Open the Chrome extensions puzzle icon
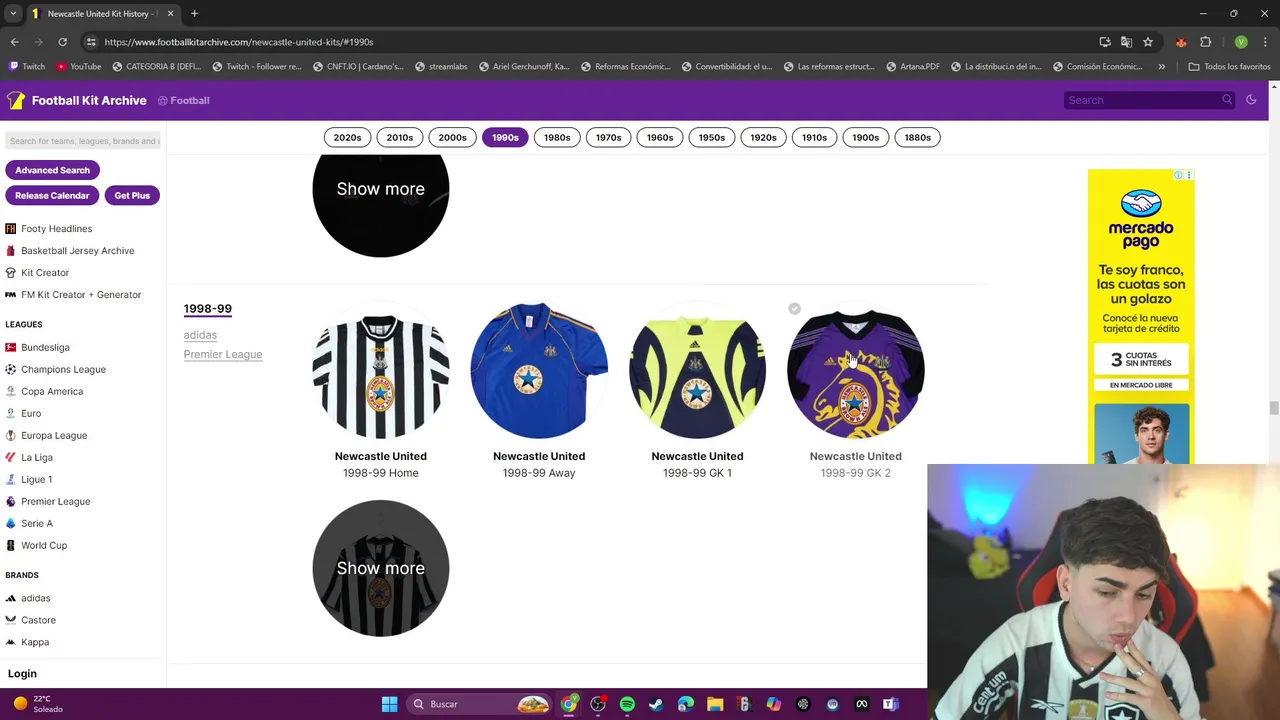Viewport: 1280px width, 720px height. click(1205, 42)
